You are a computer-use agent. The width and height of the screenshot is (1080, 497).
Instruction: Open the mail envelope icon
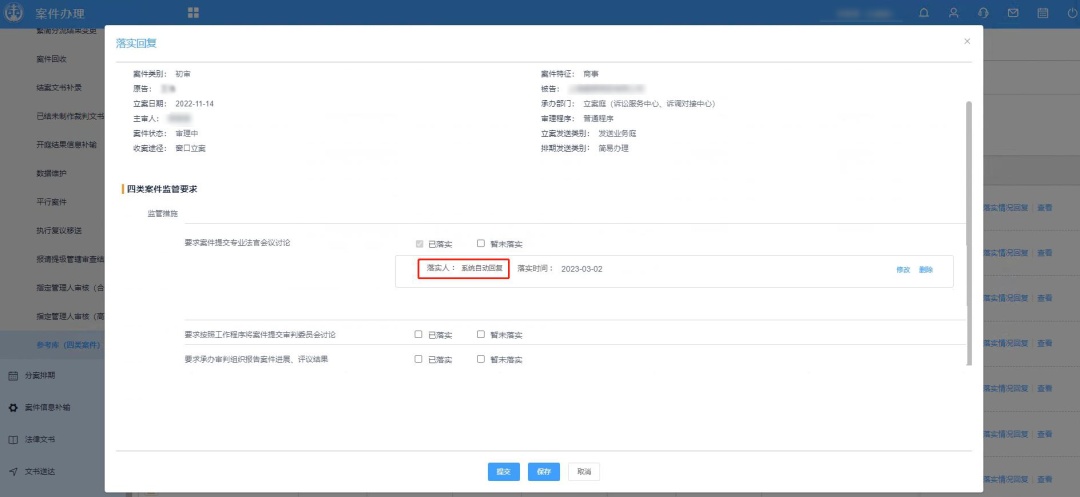[1013, 13]
